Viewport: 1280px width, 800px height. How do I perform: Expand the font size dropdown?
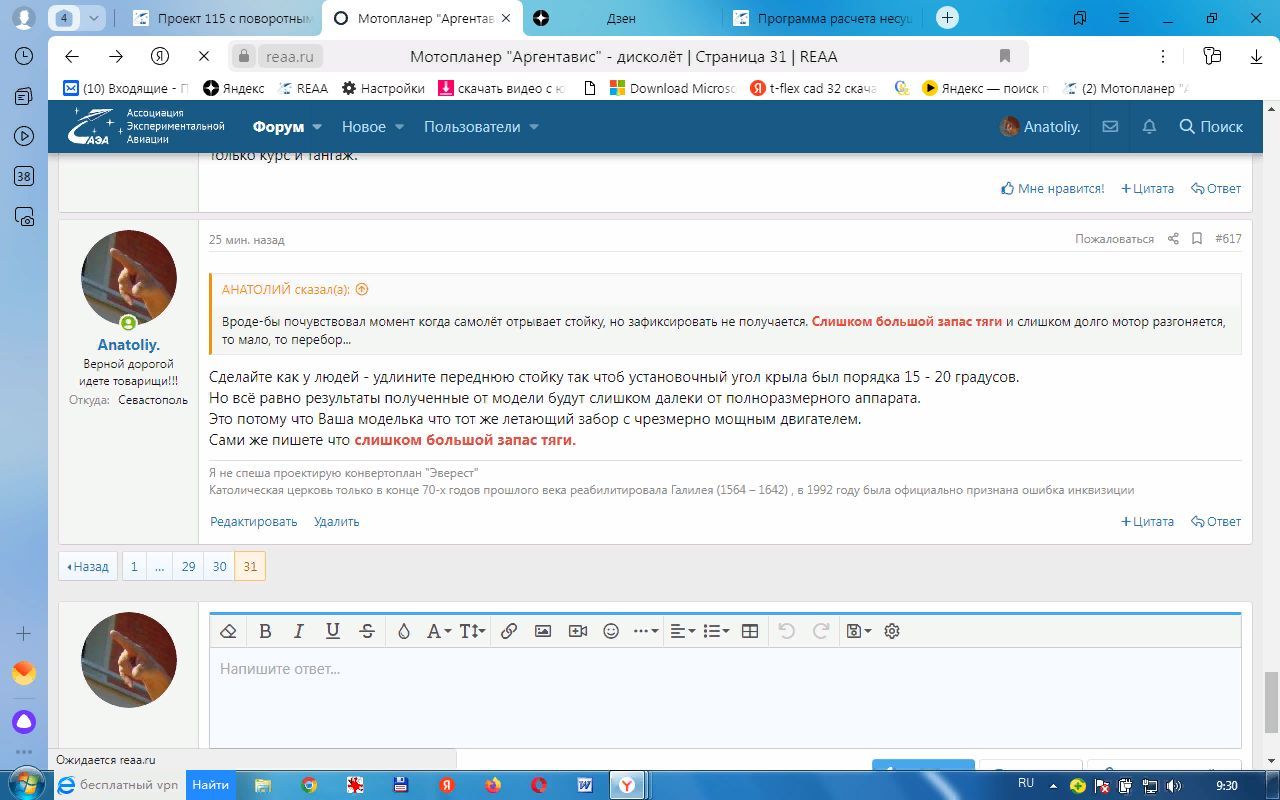pyautogui.click(x=472, y=631)
